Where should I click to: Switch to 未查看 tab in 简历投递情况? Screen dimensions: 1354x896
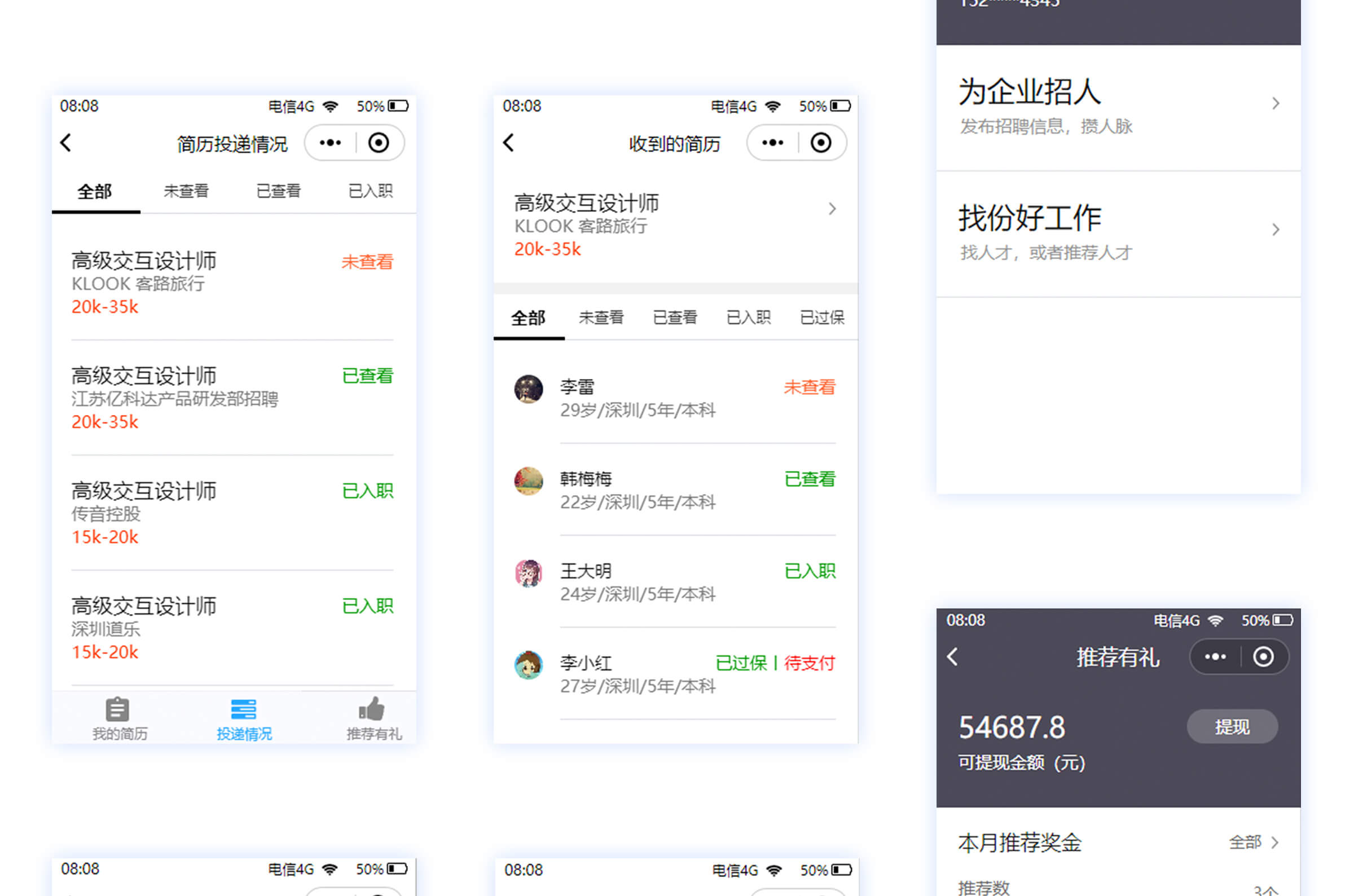click(x=186, y=191)
